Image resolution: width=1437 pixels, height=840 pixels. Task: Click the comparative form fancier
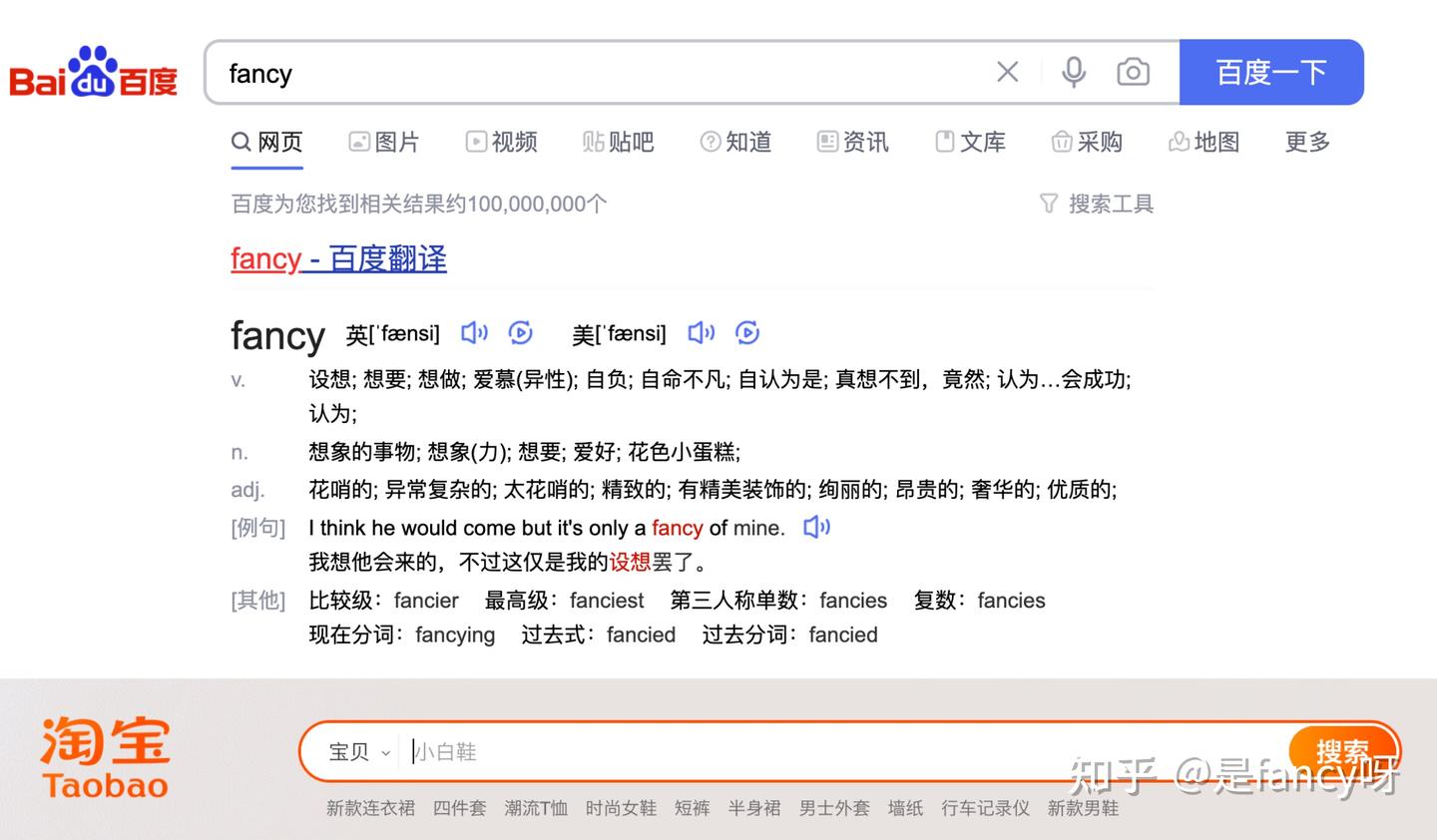pos(426,601)
